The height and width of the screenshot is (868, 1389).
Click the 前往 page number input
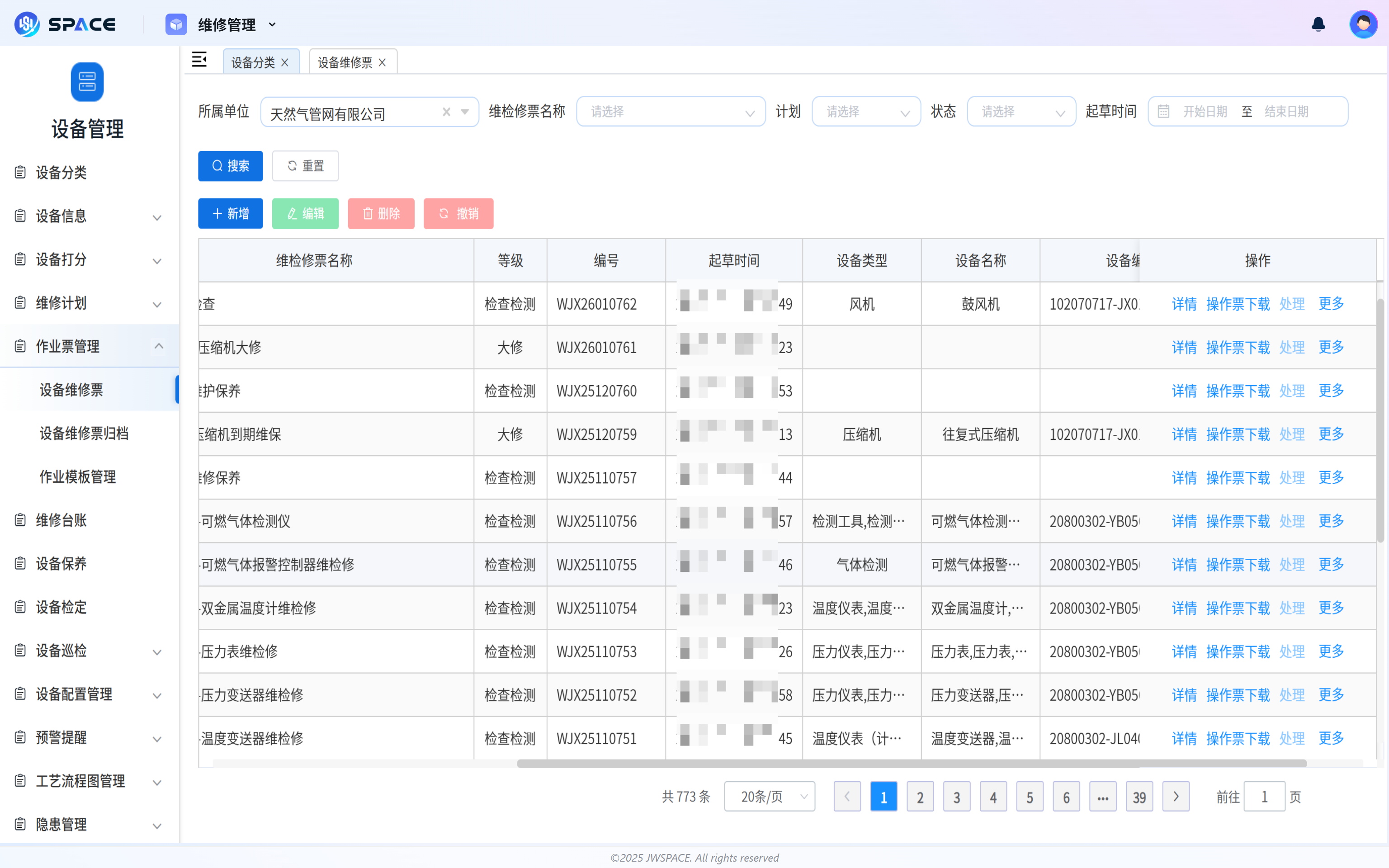coord(1265,796)
